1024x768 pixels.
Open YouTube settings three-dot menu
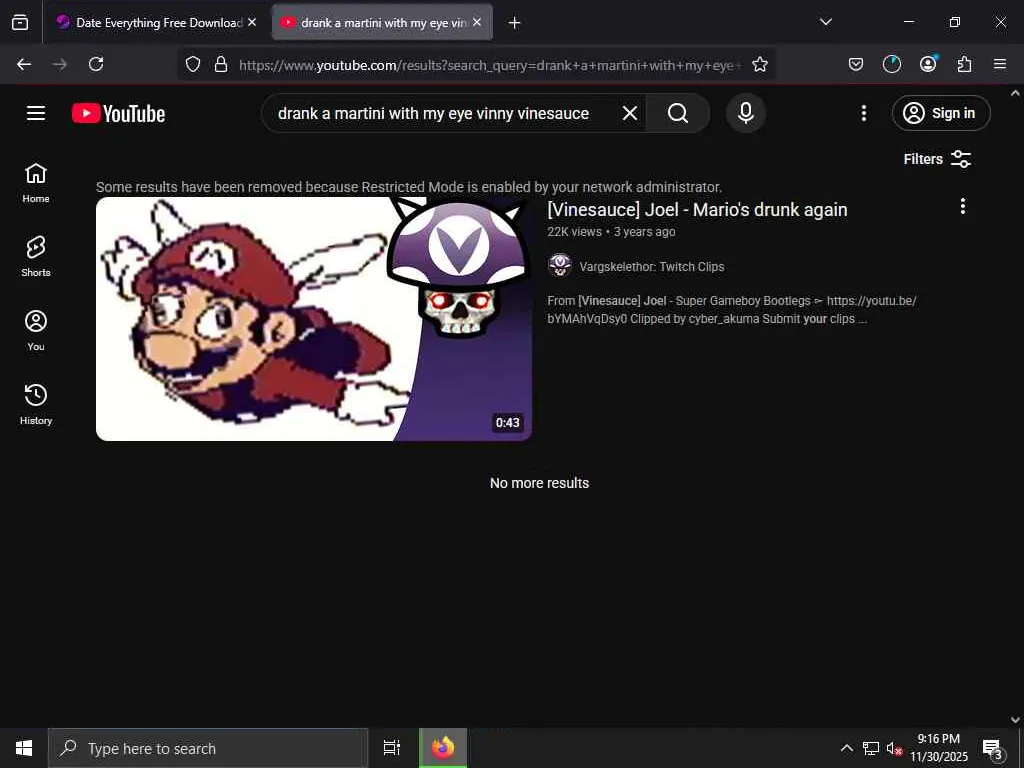863,113
